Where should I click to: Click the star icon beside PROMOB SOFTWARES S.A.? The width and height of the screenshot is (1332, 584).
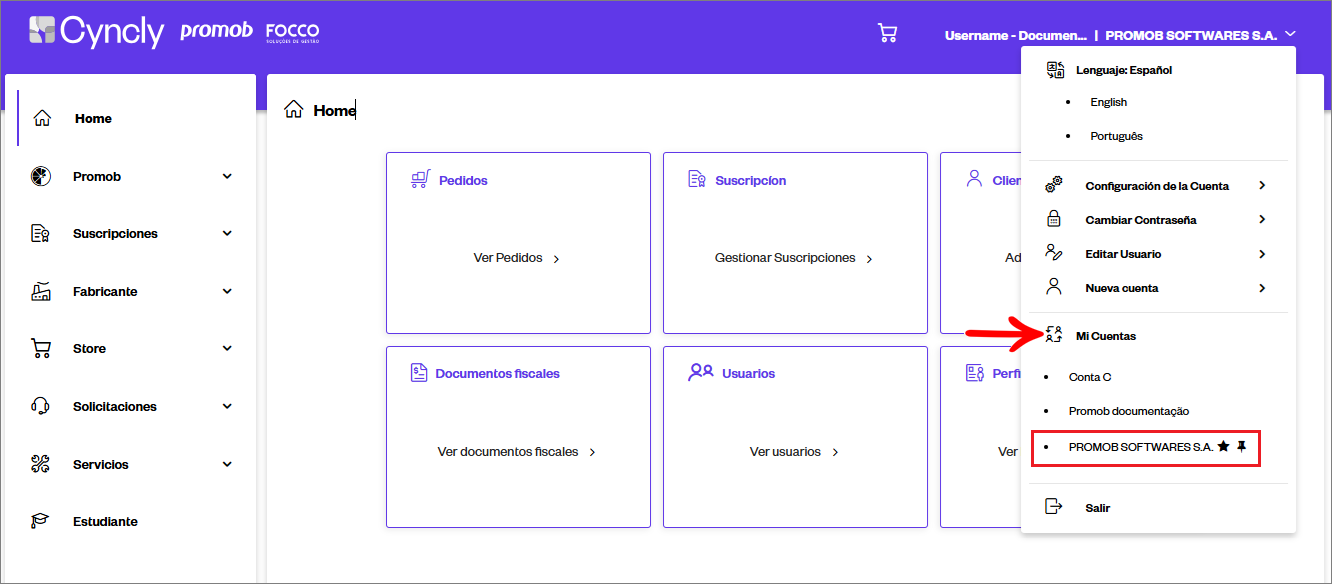point(1223,447)
